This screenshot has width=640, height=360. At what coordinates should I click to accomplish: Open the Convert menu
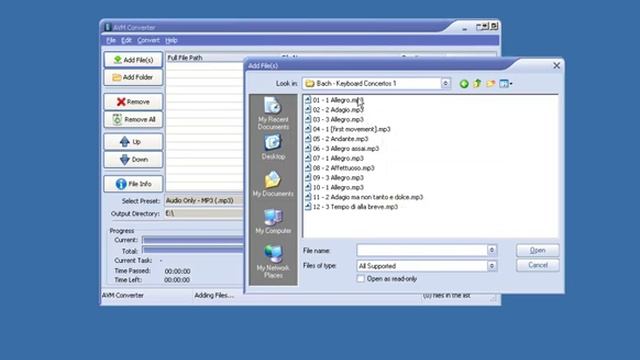tap(148, 40)
